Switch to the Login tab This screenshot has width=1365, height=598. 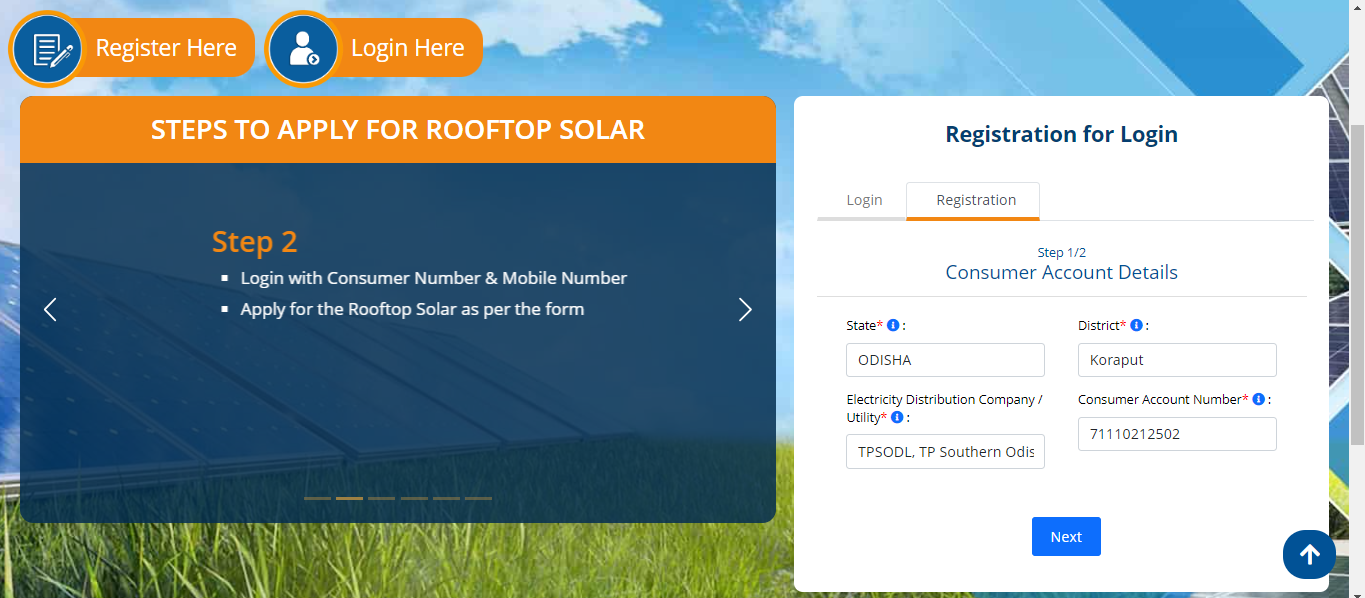coord(864,200)
